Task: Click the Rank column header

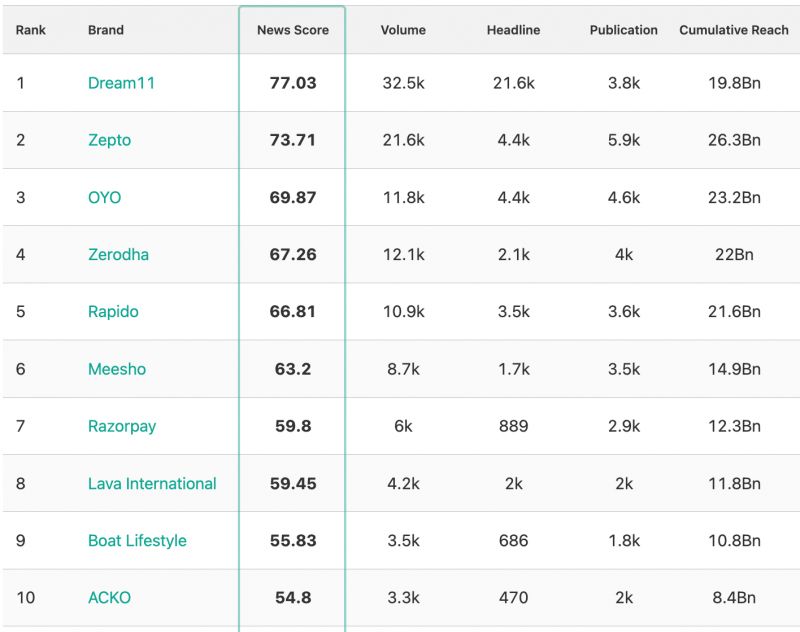Action: 31,30
